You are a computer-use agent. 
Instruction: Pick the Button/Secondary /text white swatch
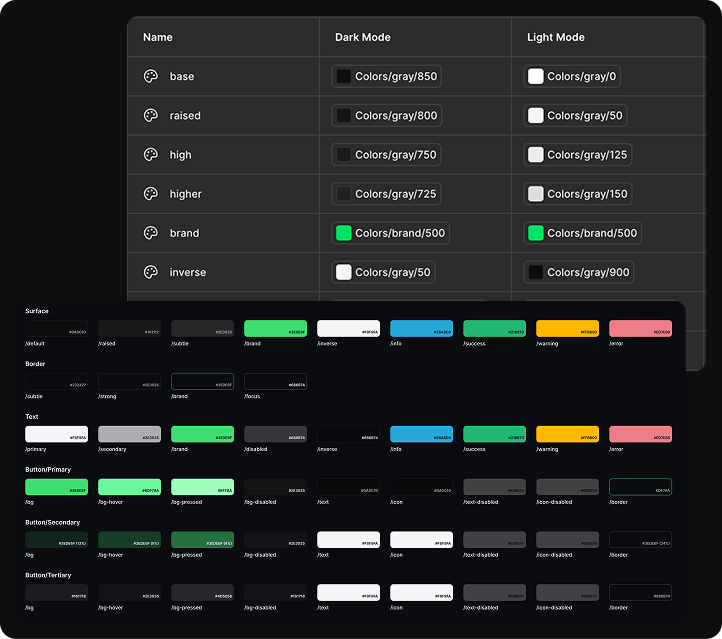pyautogui.click(x=349, y=540)
